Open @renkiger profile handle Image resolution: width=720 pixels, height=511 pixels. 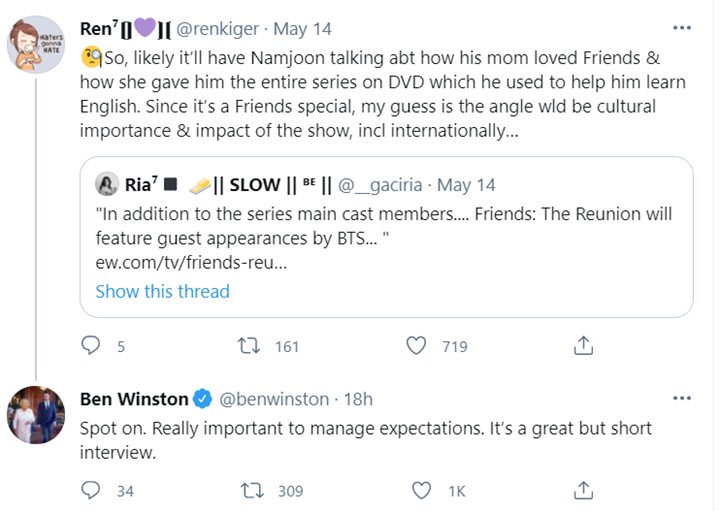(219, 29)
